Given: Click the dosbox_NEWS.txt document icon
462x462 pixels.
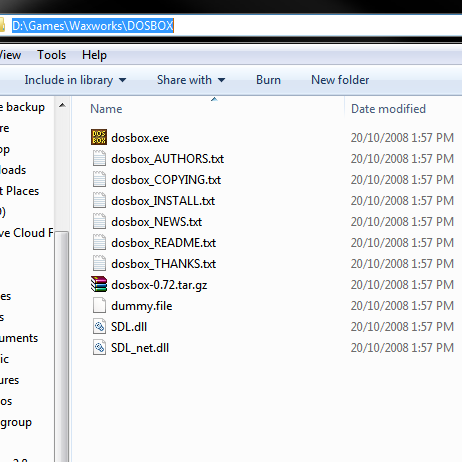Looking at the screenshot, I should [x=99, y=221].
